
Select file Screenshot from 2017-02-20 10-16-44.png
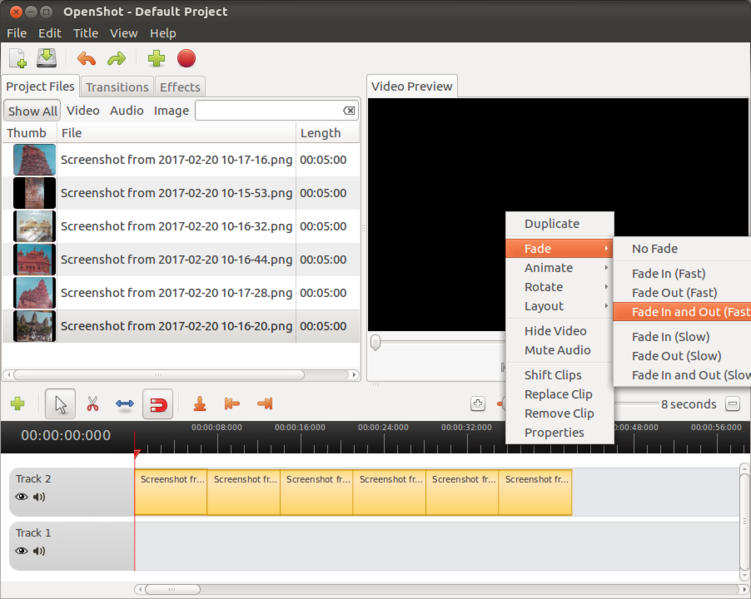click(x=181, y=260)
